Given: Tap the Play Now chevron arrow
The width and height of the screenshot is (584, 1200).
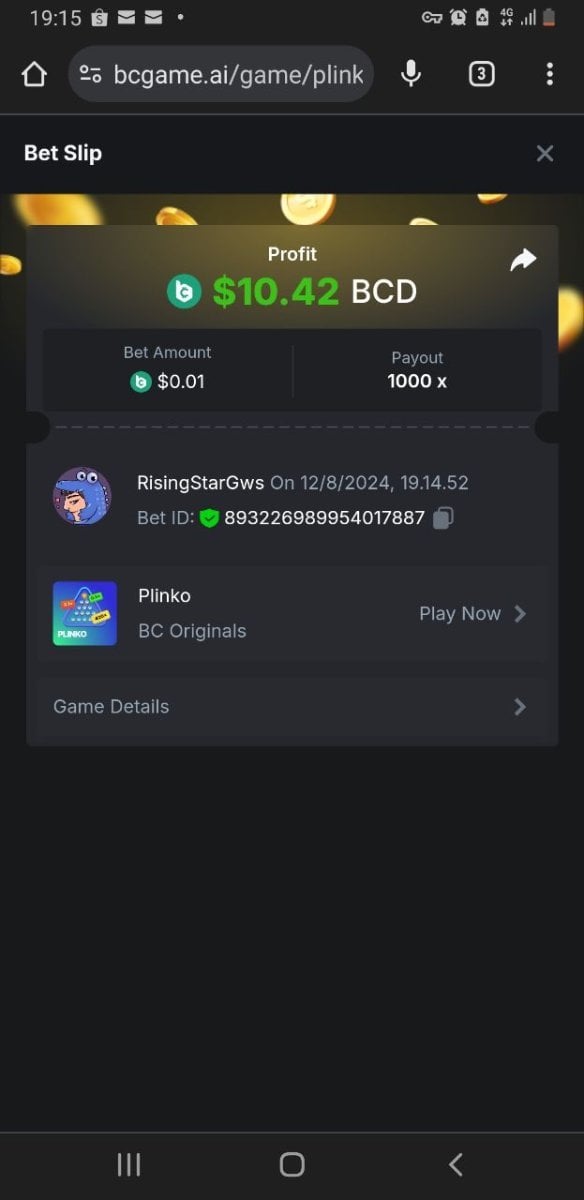Looking at the screenshot, I should [520, 614].
